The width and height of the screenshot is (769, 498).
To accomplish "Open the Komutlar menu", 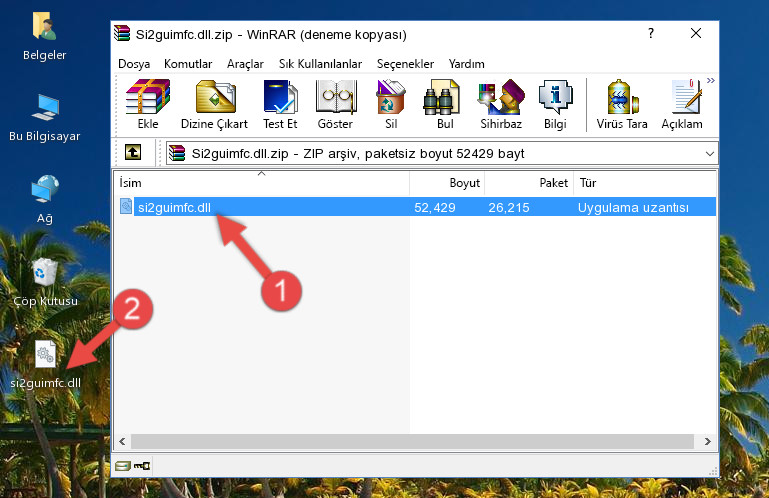I will pos(188,64).
